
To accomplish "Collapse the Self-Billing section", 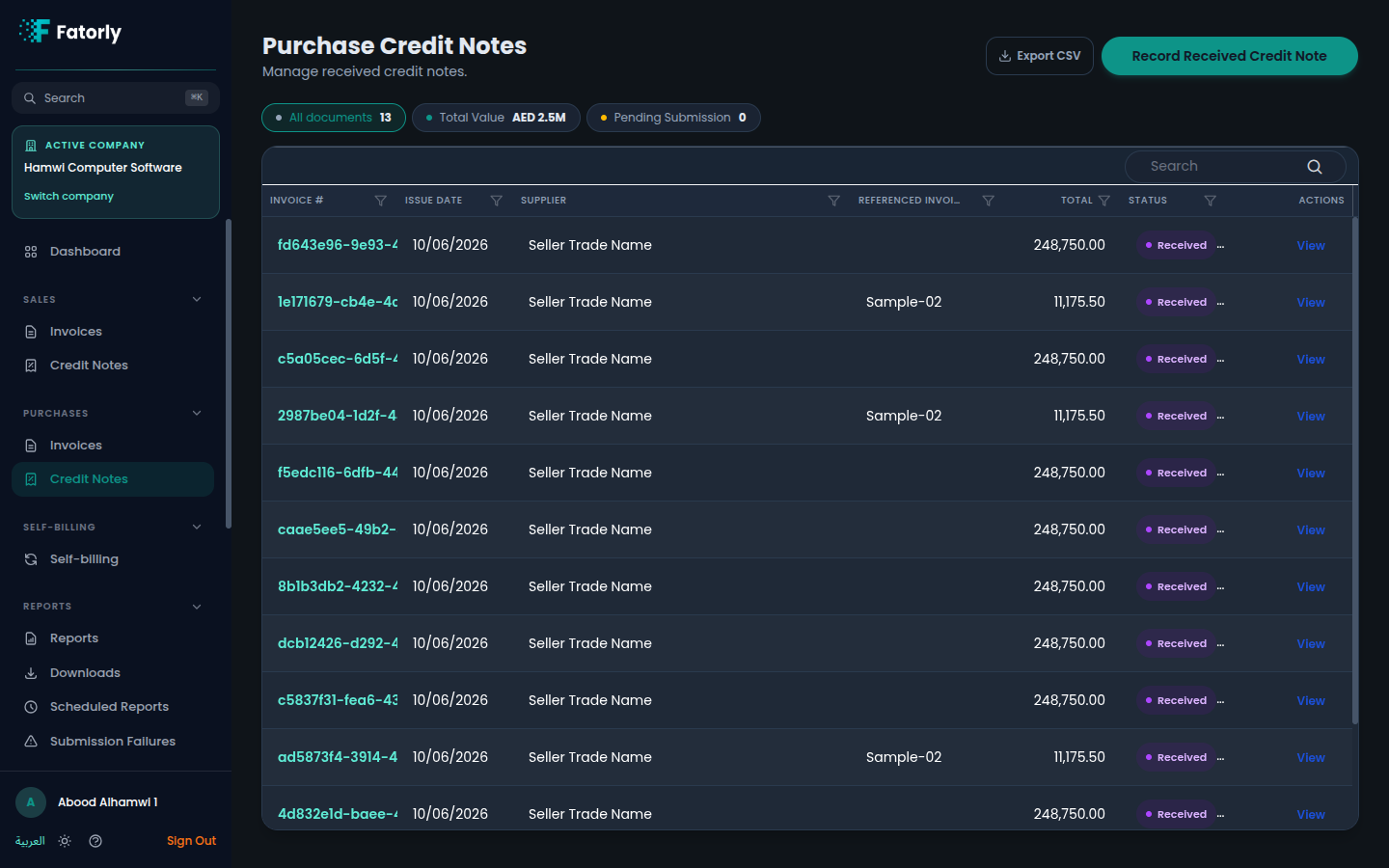I will (x=197, y=528).
